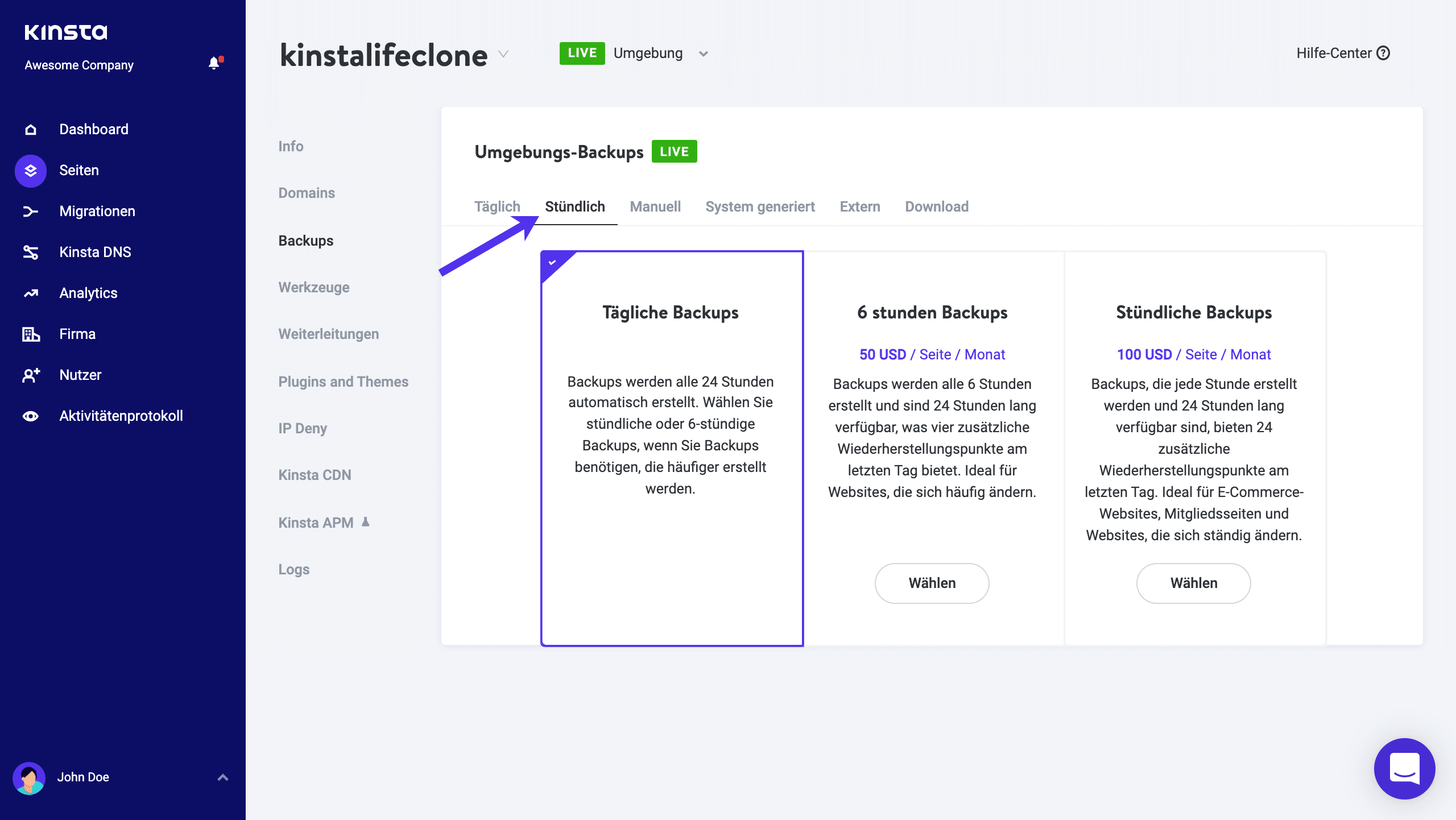Click the Awesome Company name

click(x=79, y=65)
